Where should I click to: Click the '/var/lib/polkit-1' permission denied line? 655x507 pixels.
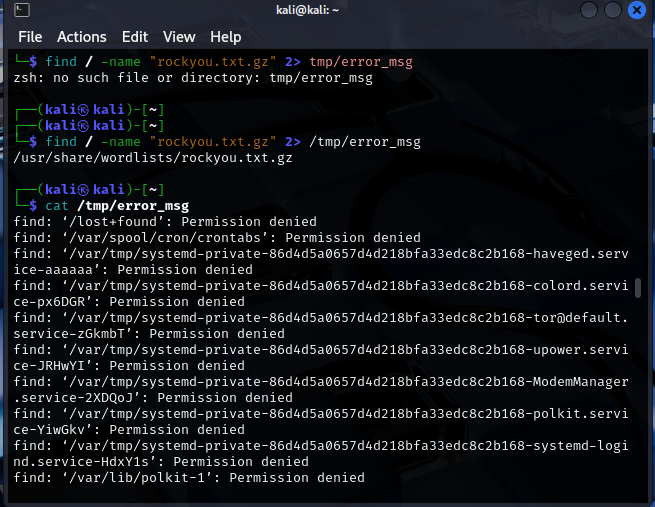(189, 477)
